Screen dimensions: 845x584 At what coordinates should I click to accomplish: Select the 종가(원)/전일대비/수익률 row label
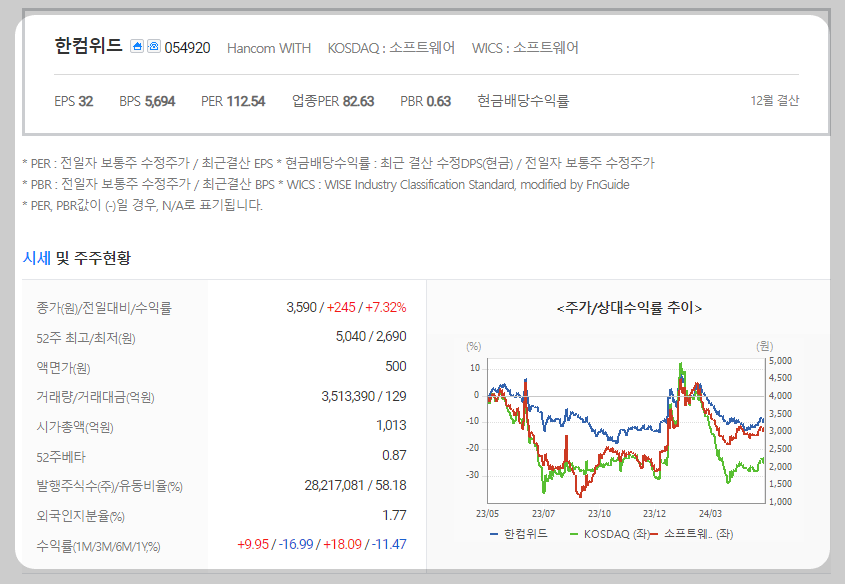(x=103, y=309)
